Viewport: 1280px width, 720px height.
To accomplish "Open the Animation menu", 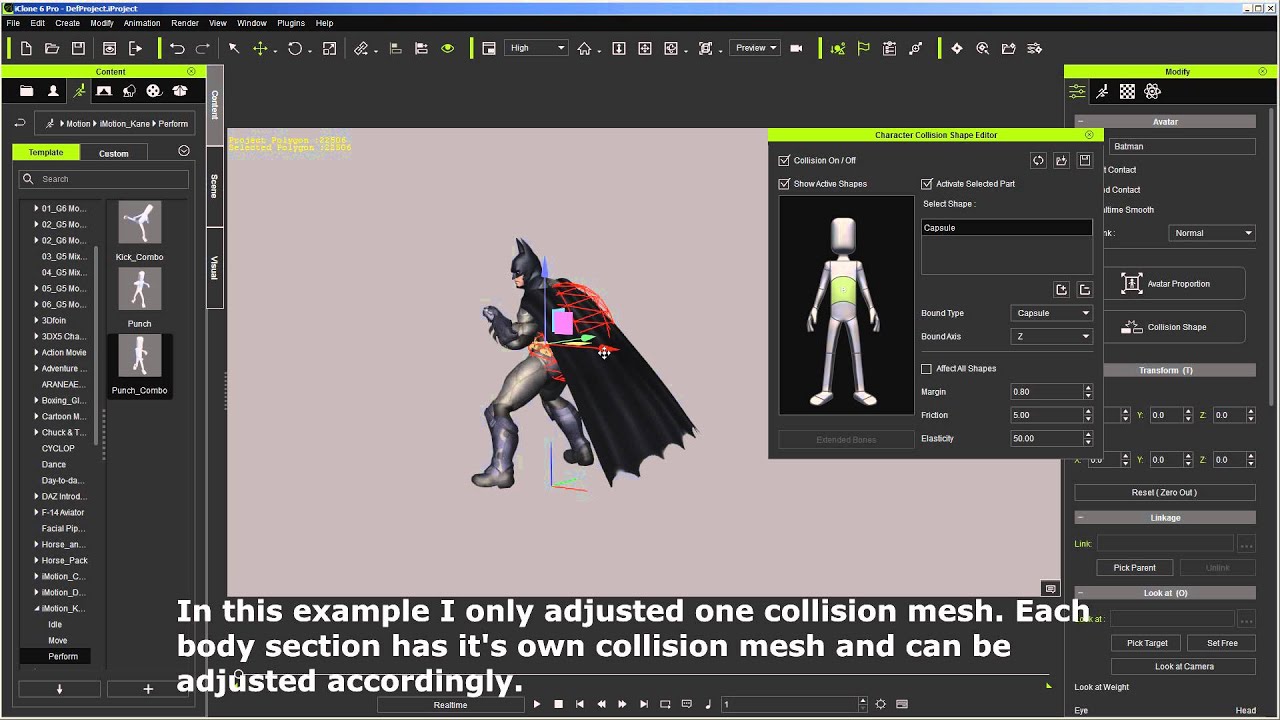I will pos(141,23).
